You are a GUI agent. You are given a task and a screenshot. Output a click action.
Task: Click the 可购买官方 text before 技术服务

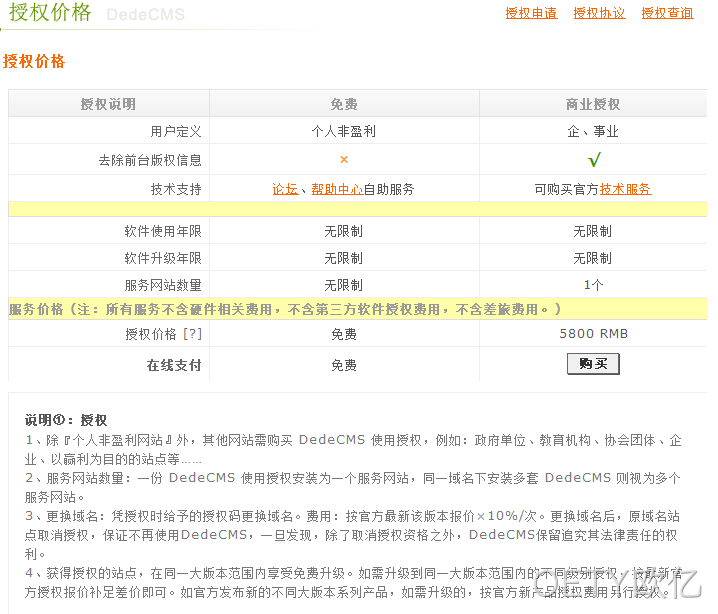pyautogui.click(x=567, y=189)
